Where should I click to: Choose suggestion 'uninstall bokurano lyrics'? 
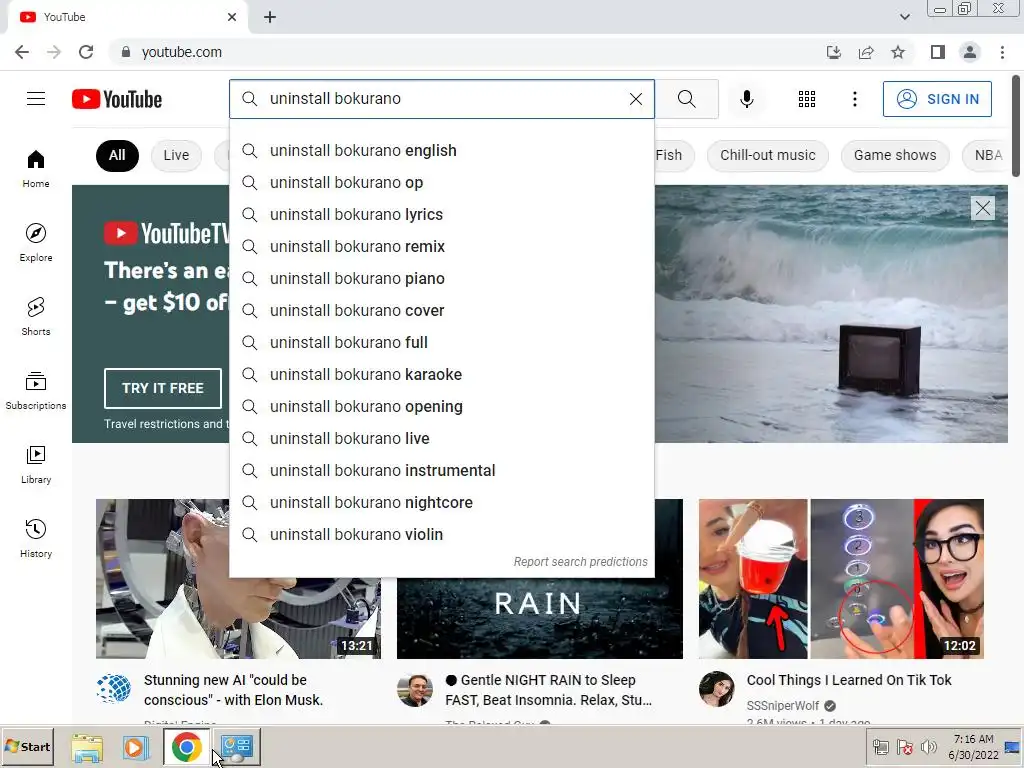[x=441, y=215]
